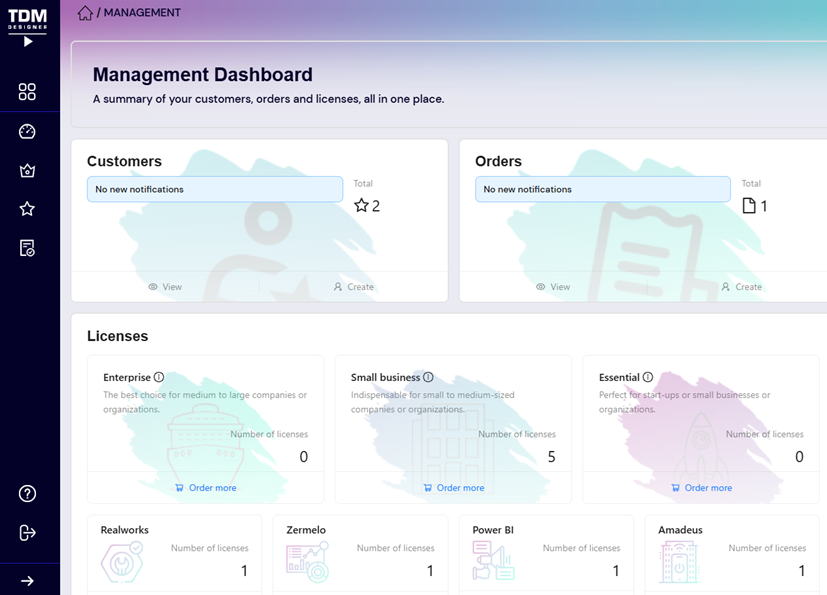The height and width of the screenshot is (595, 827).
Task: Click the home icon in breadcrumb
Action: (x=85, y=13)
